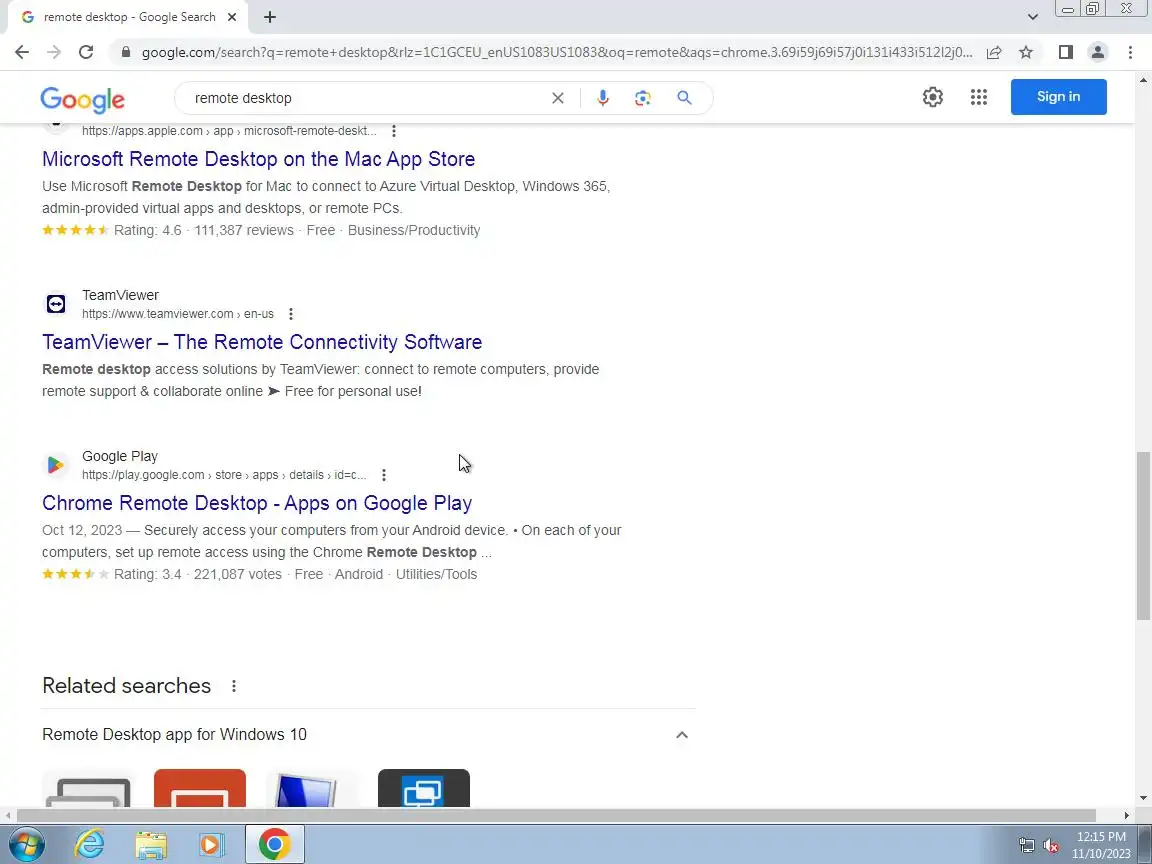Click the Sign in button
This screenshot has width=1152, height=864.
click(x=1058, y=97)
